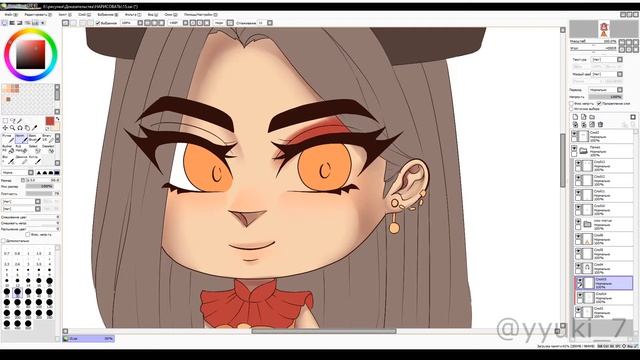Open the Окно menu
Image resolution: width=640 pixels, height=360 pixels.
tap(171, 15)
